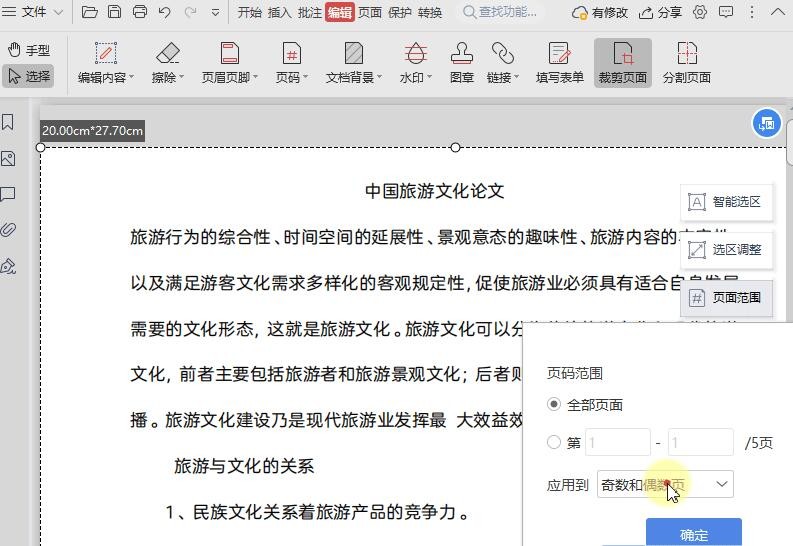Image resolution: width=793 pixels, height=546 pixels.
Task: Click the Share (分享) button
Action: (x=660, y=12)
